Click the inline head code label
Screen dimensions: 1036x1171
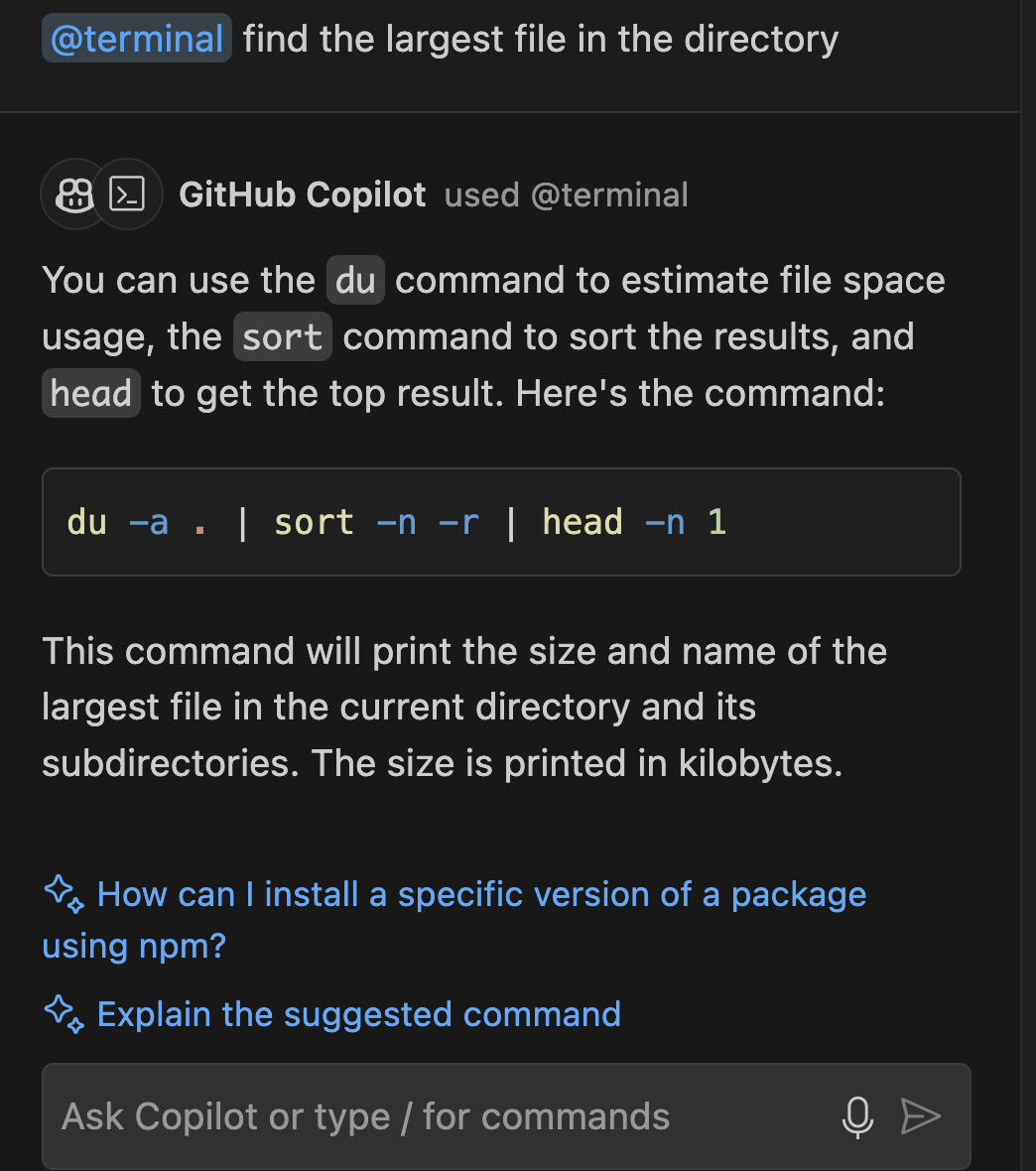tap(91, 394)
